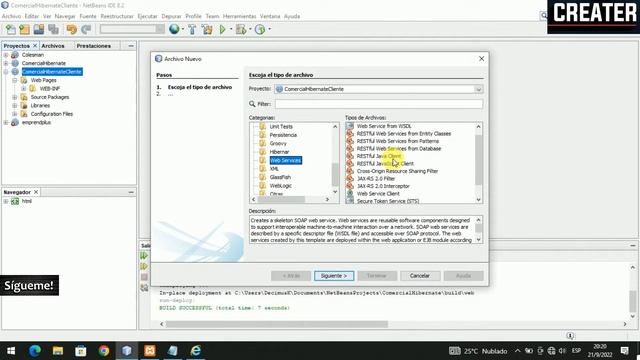
Task: Select RESTful JavaScript Client file type
Action: (x=385, y=164)
